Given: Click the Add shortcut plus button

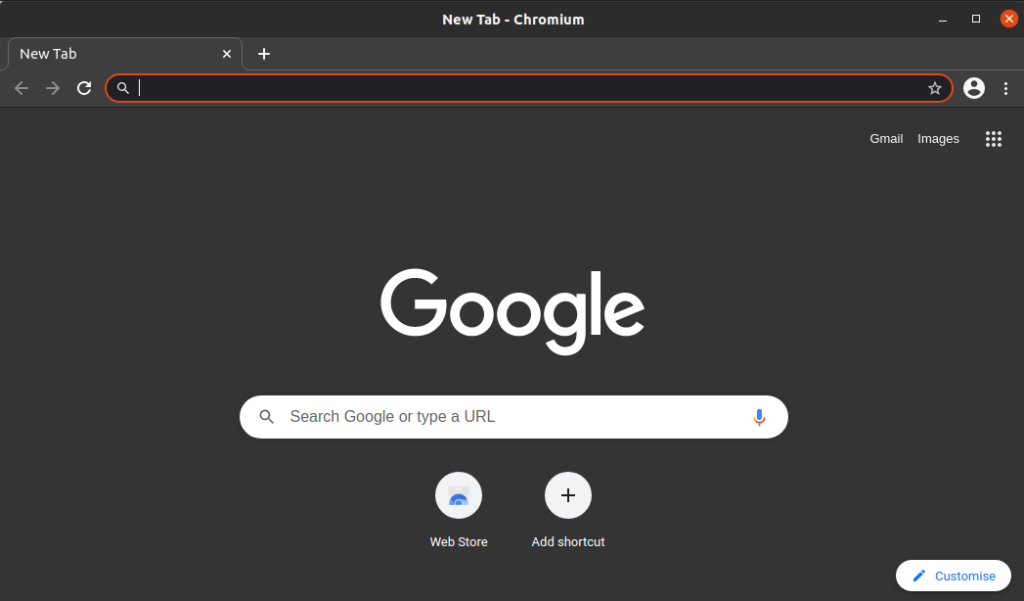Looking at the screenshot, I should [568, 495].
